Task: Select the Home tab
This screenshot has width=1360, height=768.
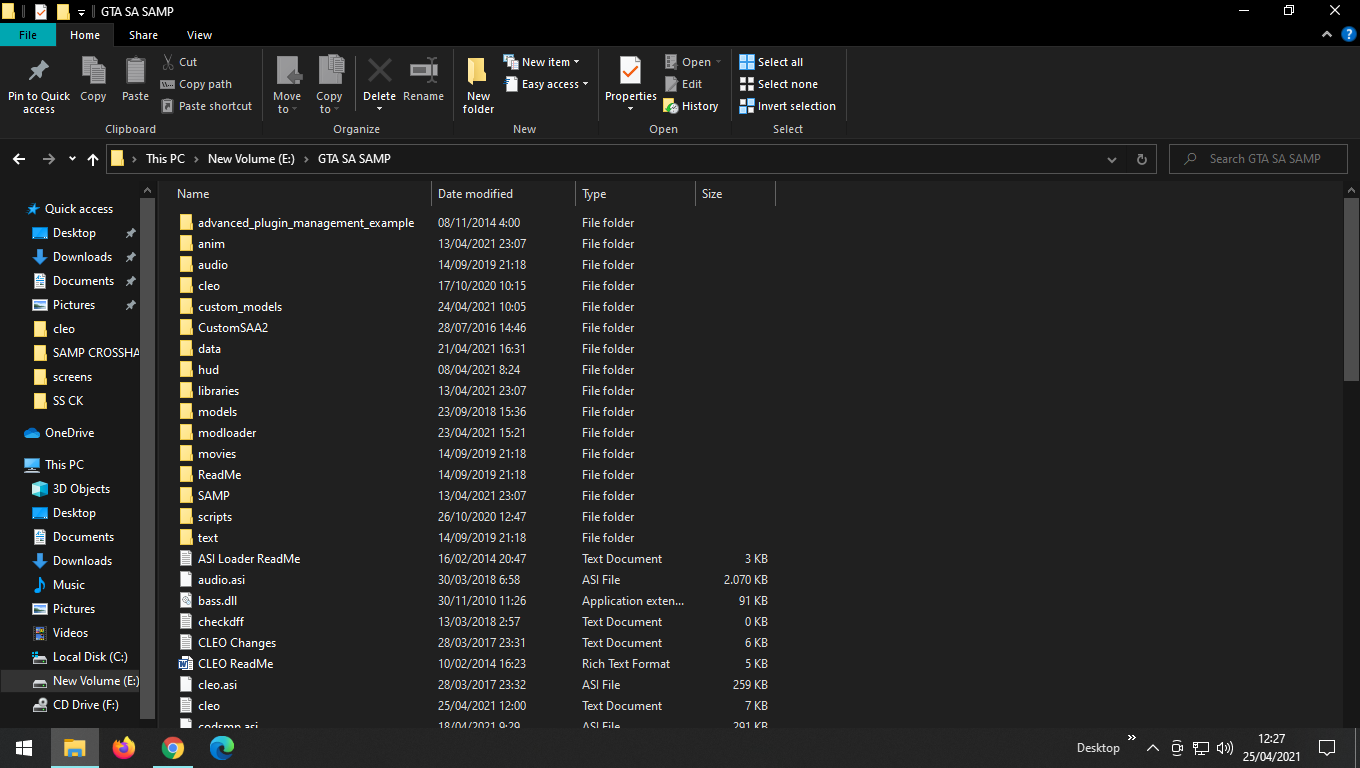Action: 85,35
